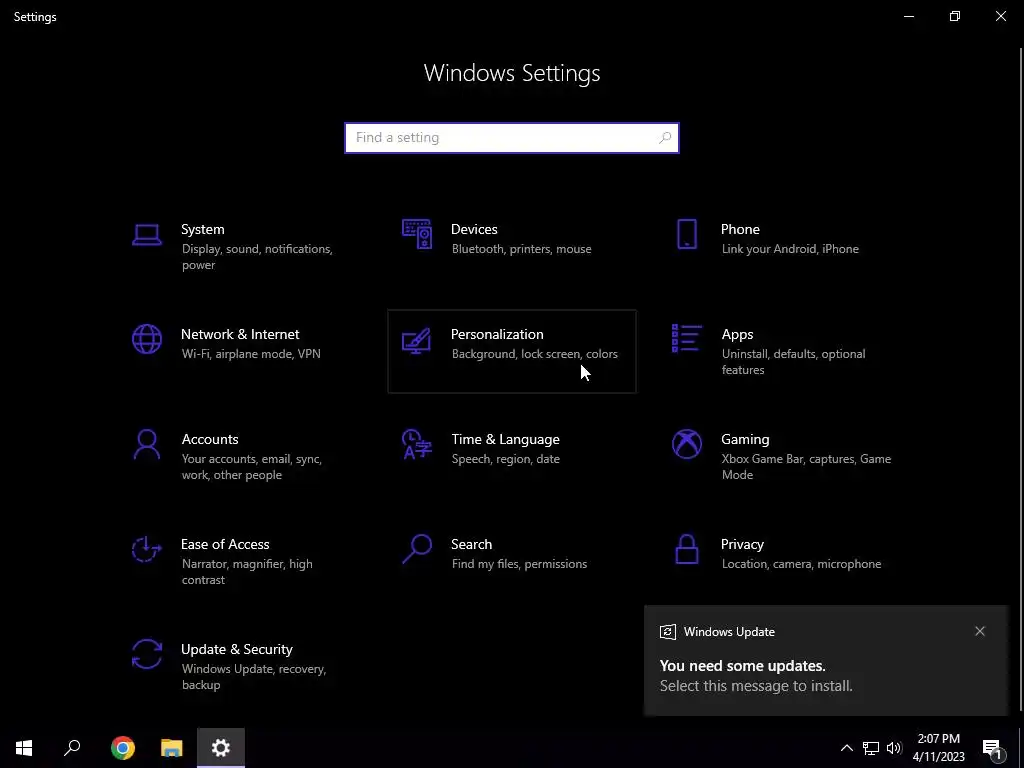Click the volume speaker tray icon
Viewport: 1024px width, 768px height.
click(894, 748)
